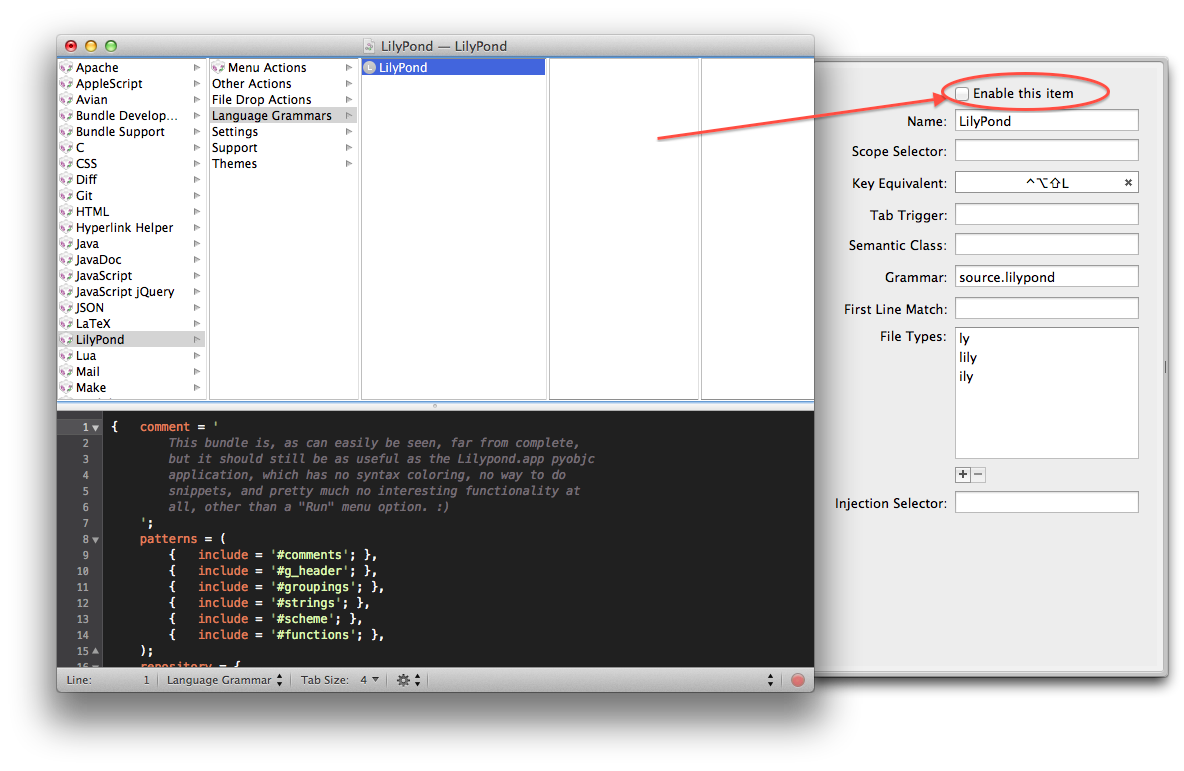The image size is (1184, 771).
Task: Open the File Drop Actions category
Action: (283, 100)
